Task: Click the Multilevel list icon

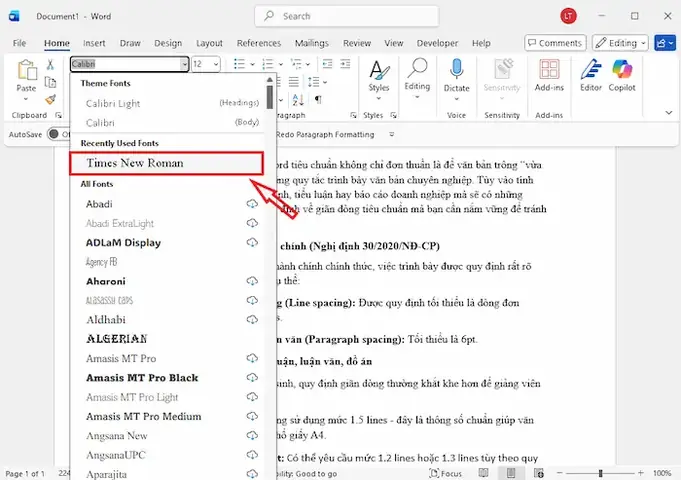Action: click(x=296, y=64)
